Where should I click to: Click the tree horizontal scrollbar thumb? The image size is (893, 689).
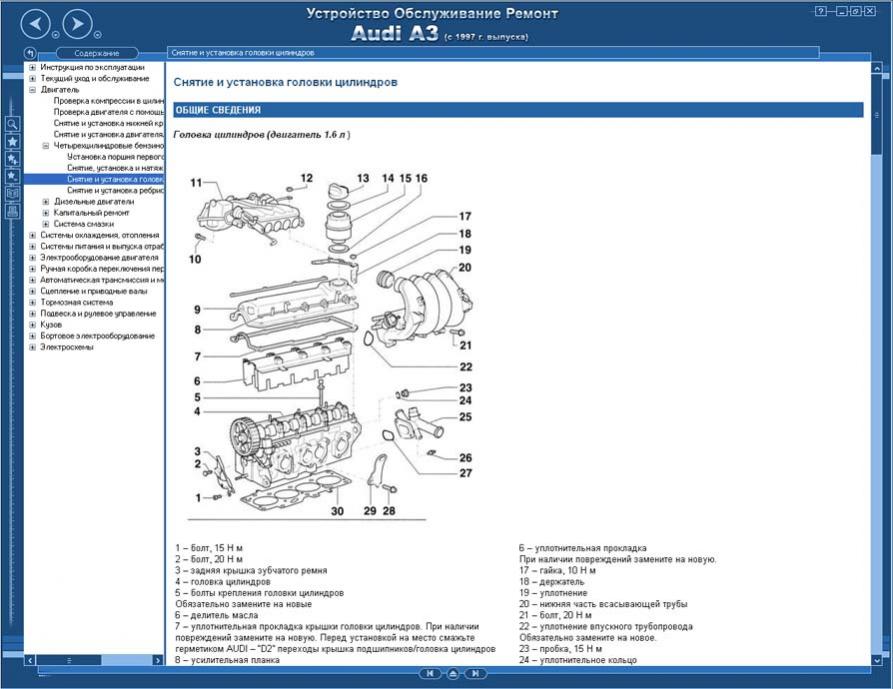tap(68, 661)
